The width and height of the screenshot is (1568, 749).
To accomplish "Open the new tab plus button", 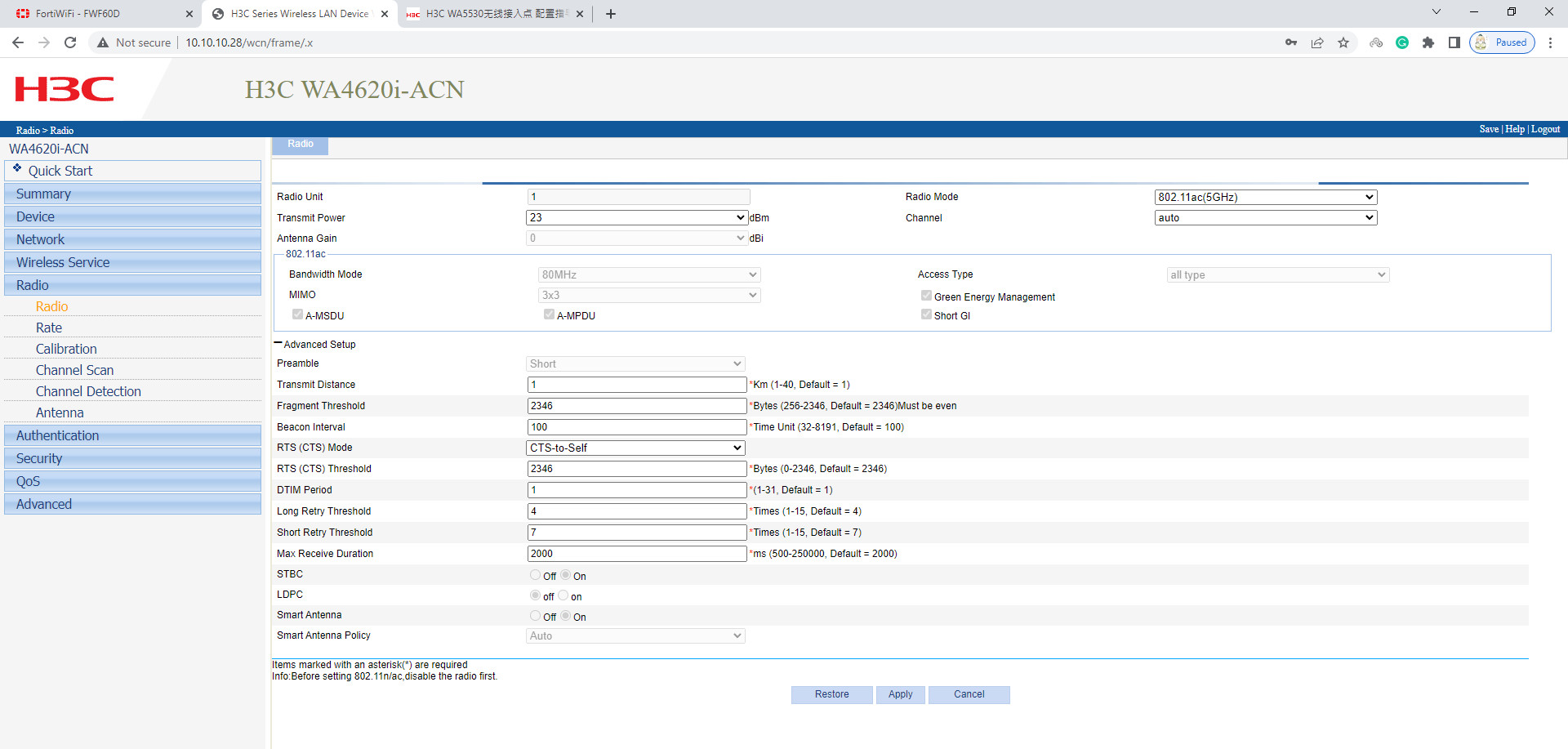I will [x=611, y=14].
